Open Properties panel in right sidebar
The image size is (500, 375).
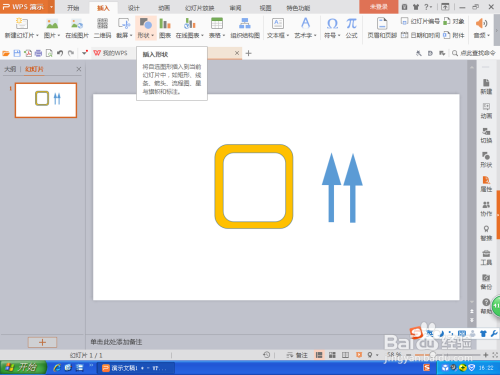486,184
